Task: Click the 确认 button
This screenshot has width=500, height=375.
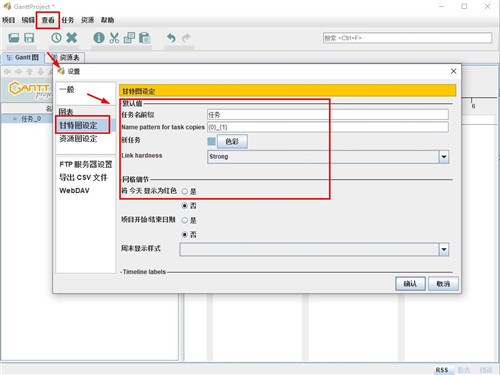Action: (x=410, y=284)
